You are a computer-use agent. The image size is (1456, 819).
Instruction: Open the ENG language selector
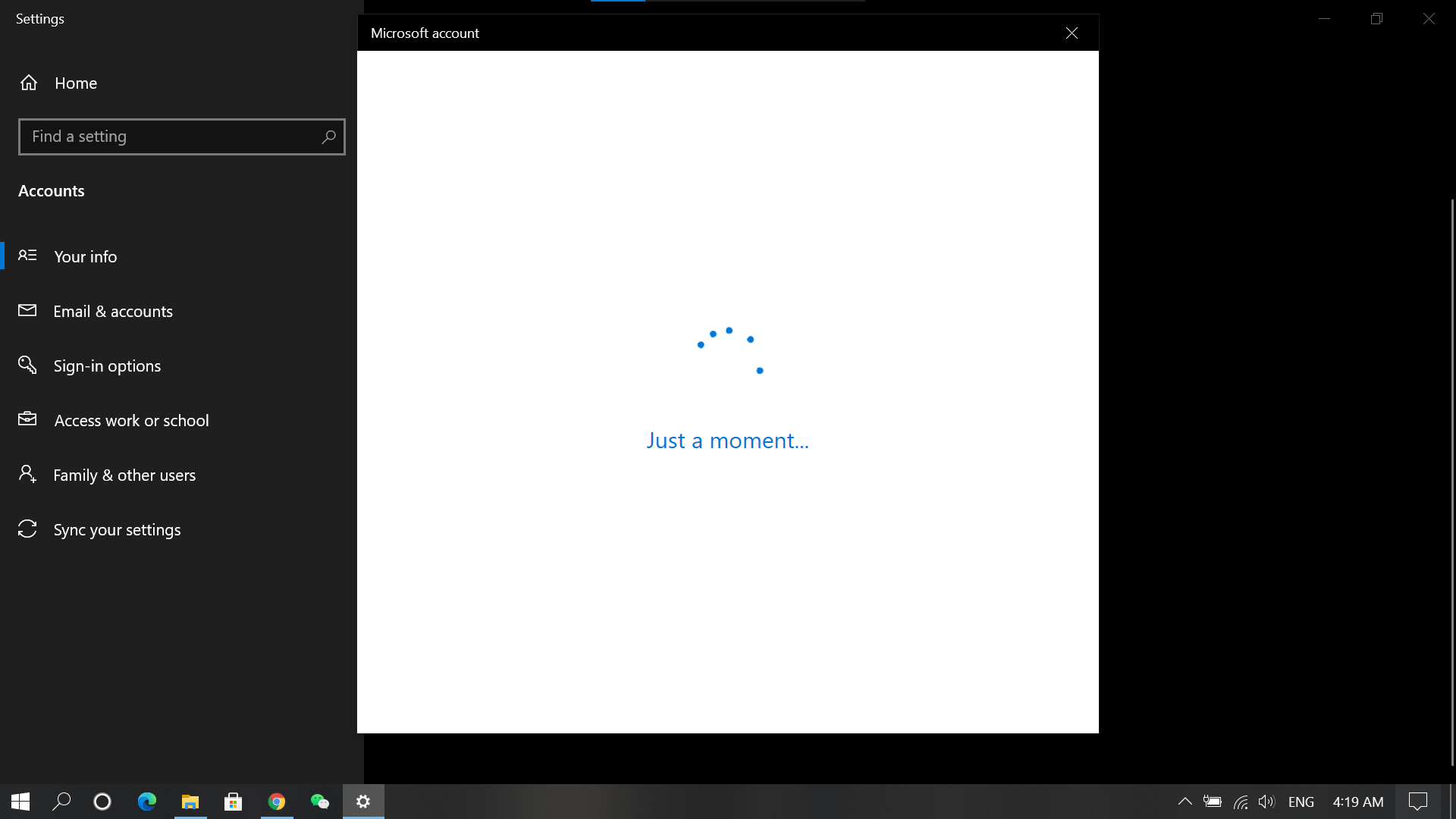tap(1301, 802)
